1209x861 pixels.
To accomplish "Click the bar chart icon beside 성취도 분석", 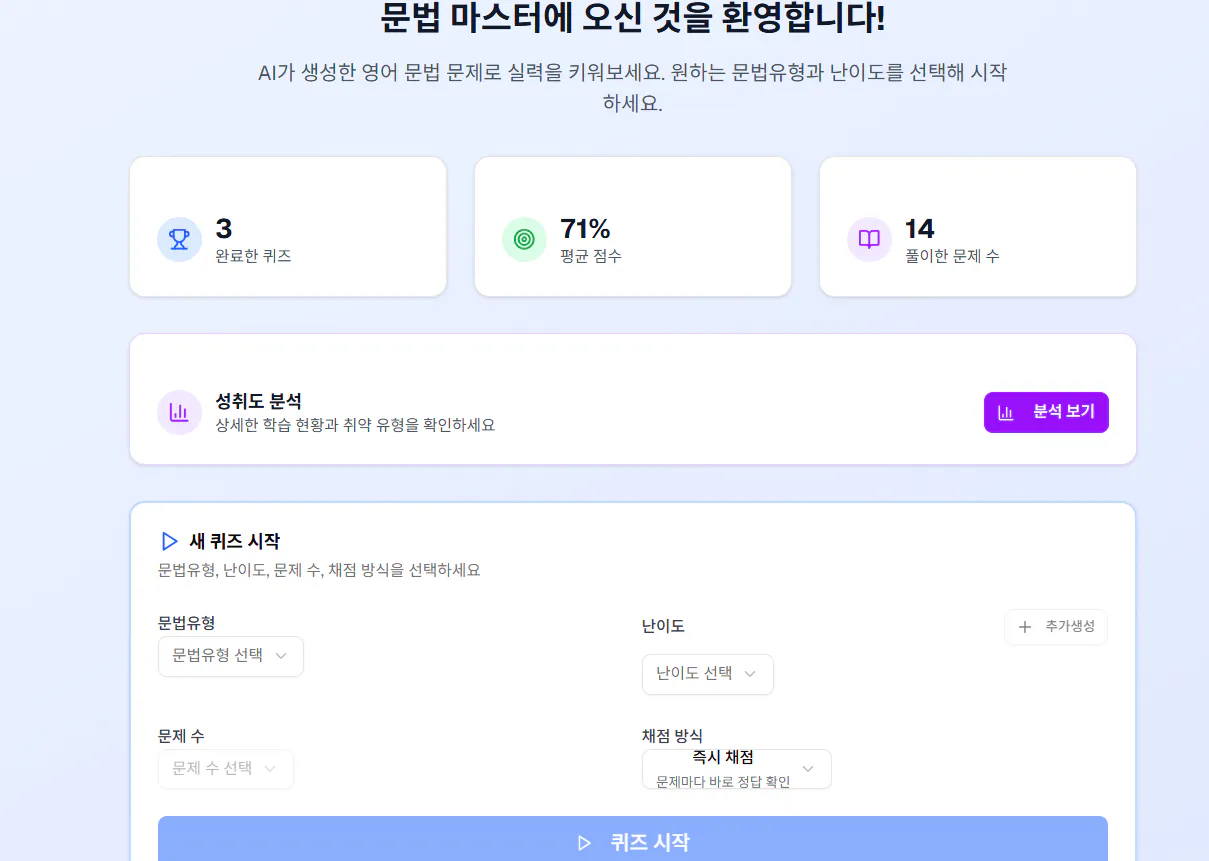I will pos(179,412).
